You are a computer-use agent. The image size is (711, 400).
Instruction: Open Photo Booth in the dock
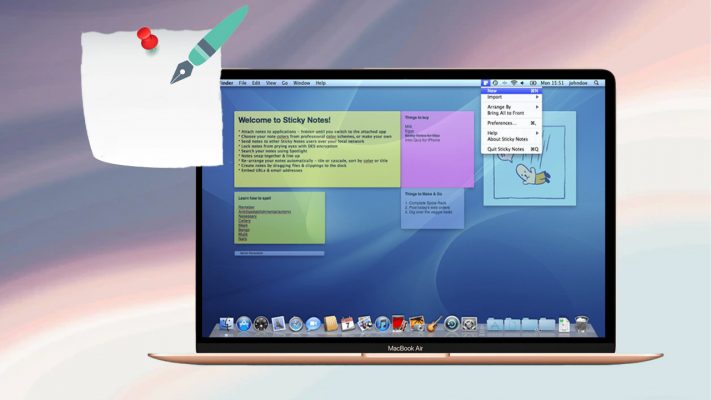coord(399,324)
